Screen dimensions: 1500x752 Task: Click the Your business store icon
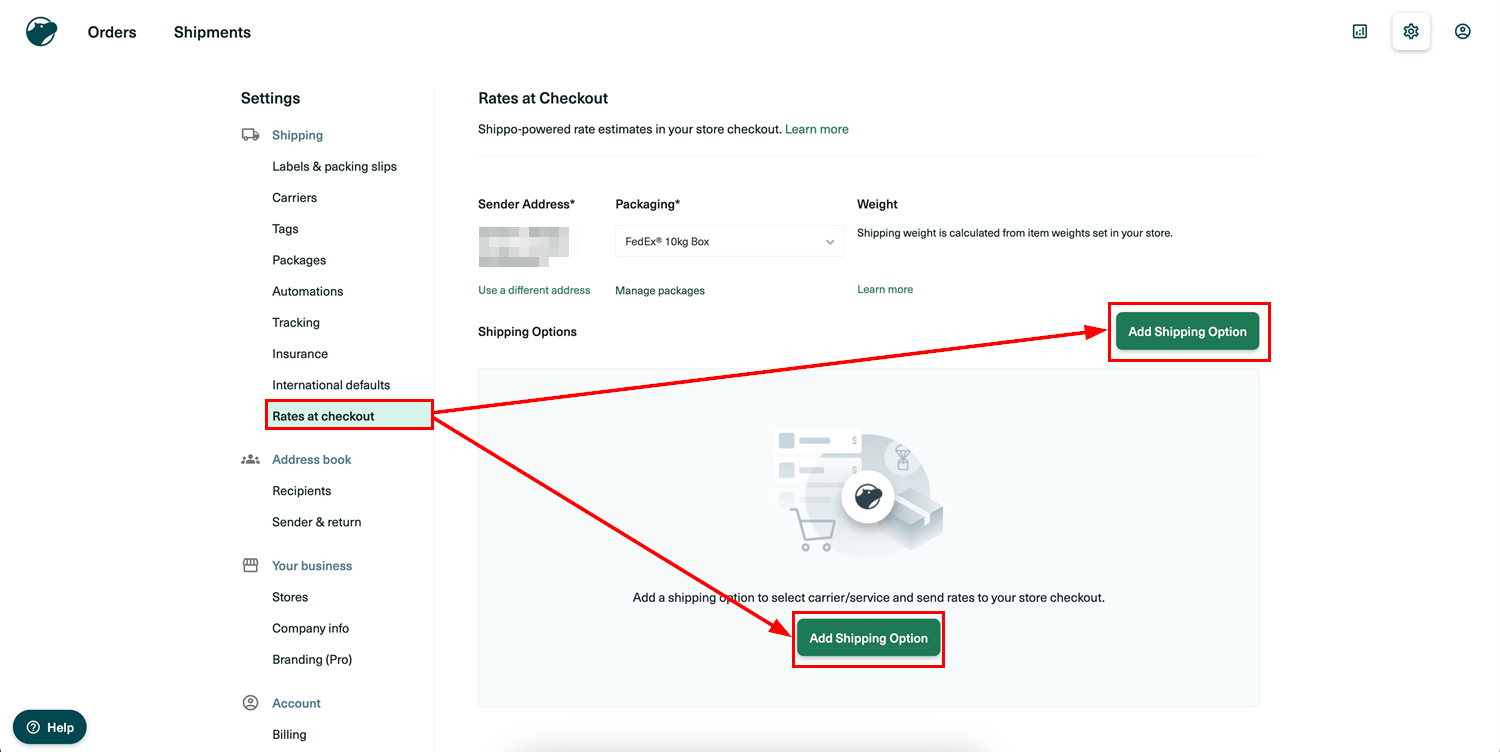pyautogui.click(x=250, y=566)
